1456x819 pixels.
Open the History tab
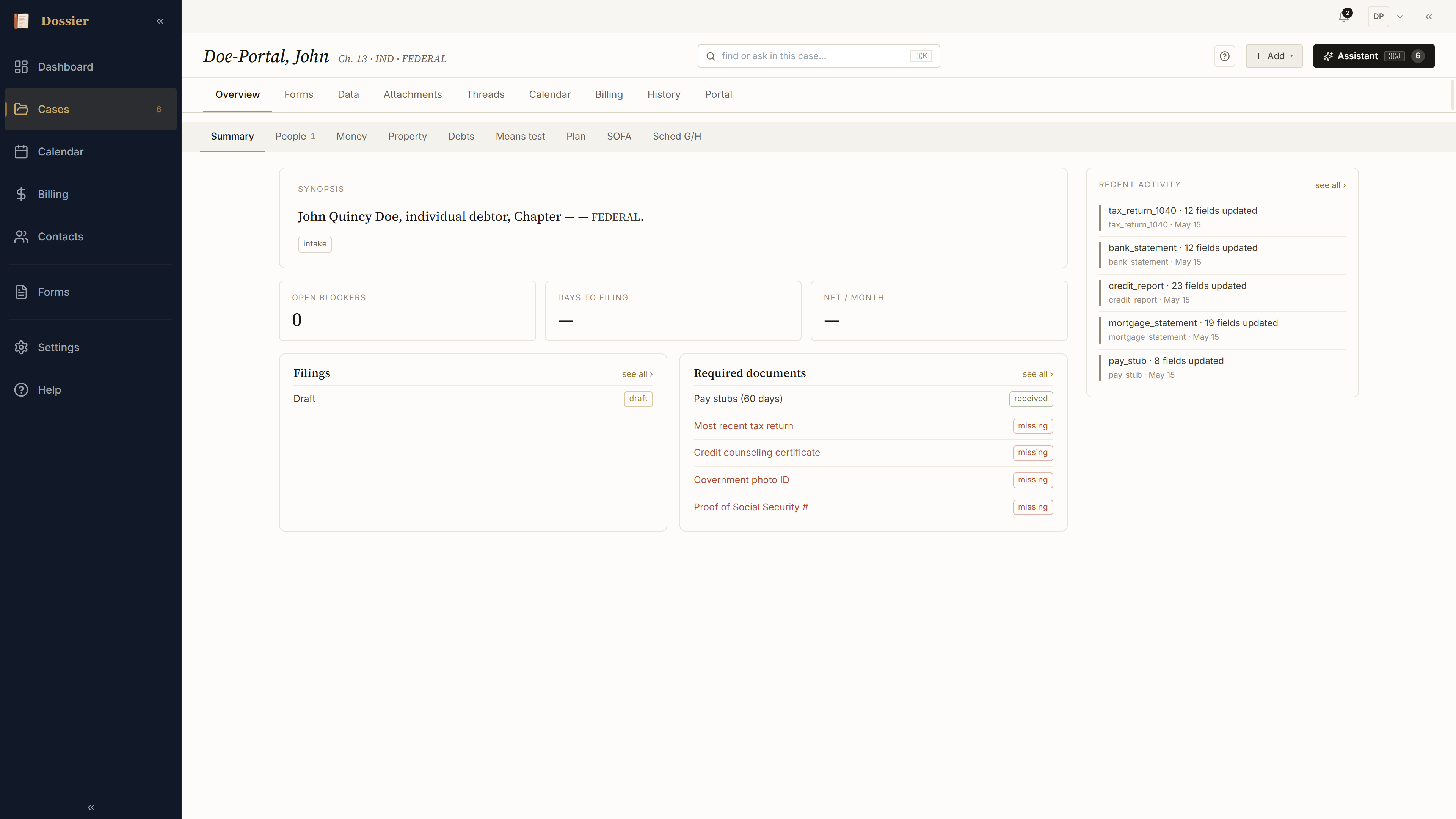coord(664,94)
